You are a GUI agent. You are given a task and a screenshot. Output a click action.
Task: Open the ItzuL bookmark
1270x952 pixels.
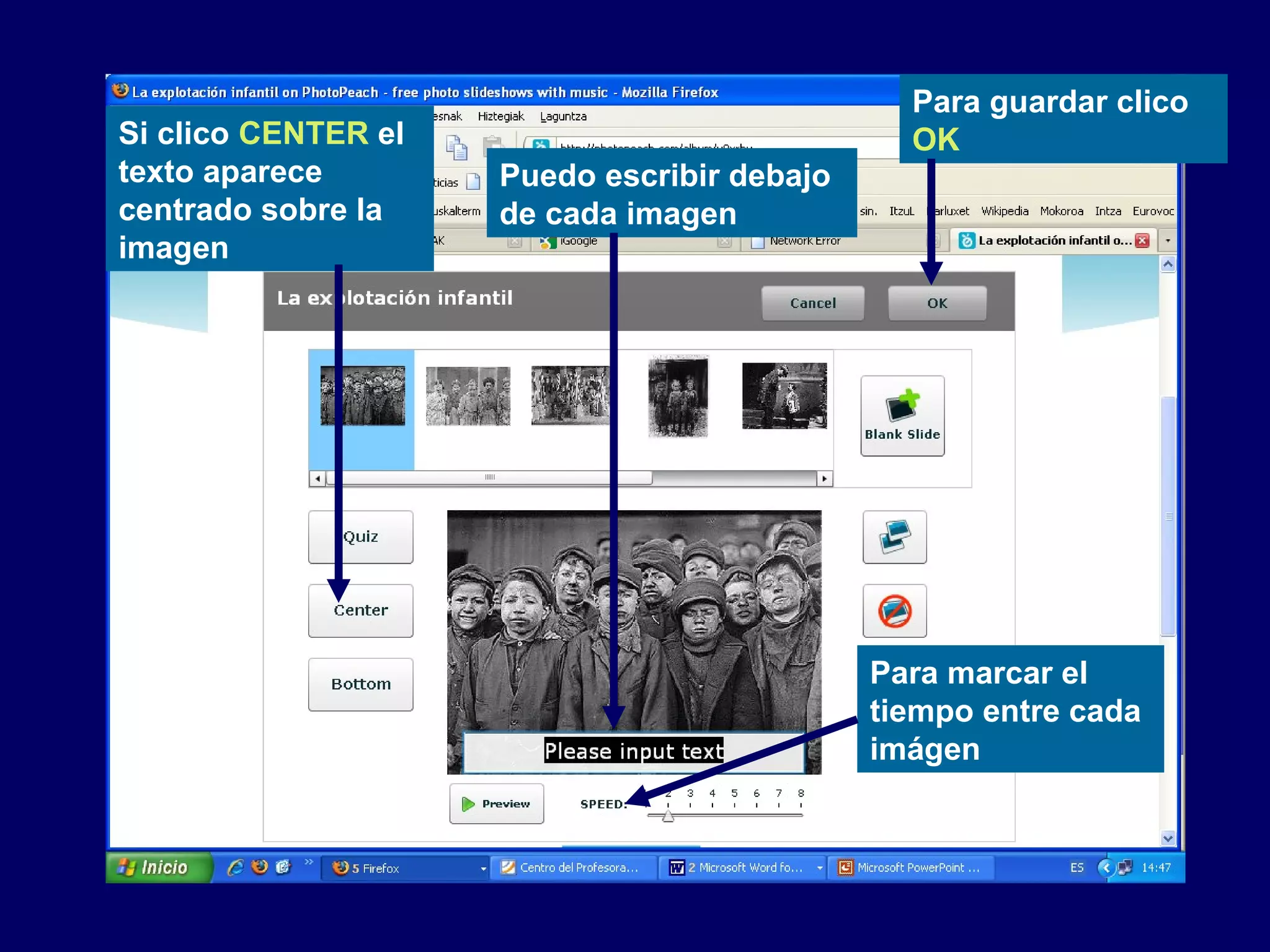[x=902, y=211]
